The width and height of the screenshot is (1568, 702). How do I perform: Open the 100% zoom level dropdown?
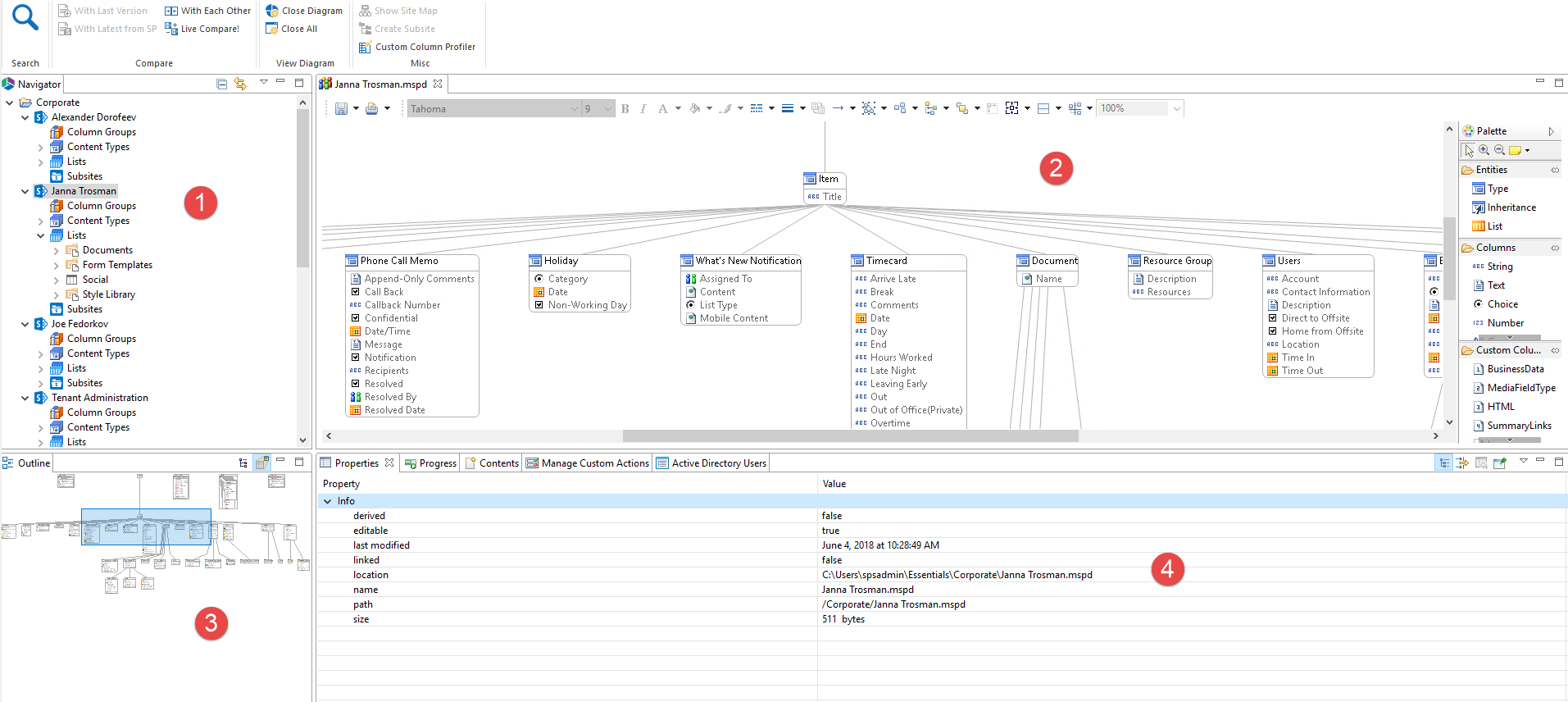[1177, 108]
